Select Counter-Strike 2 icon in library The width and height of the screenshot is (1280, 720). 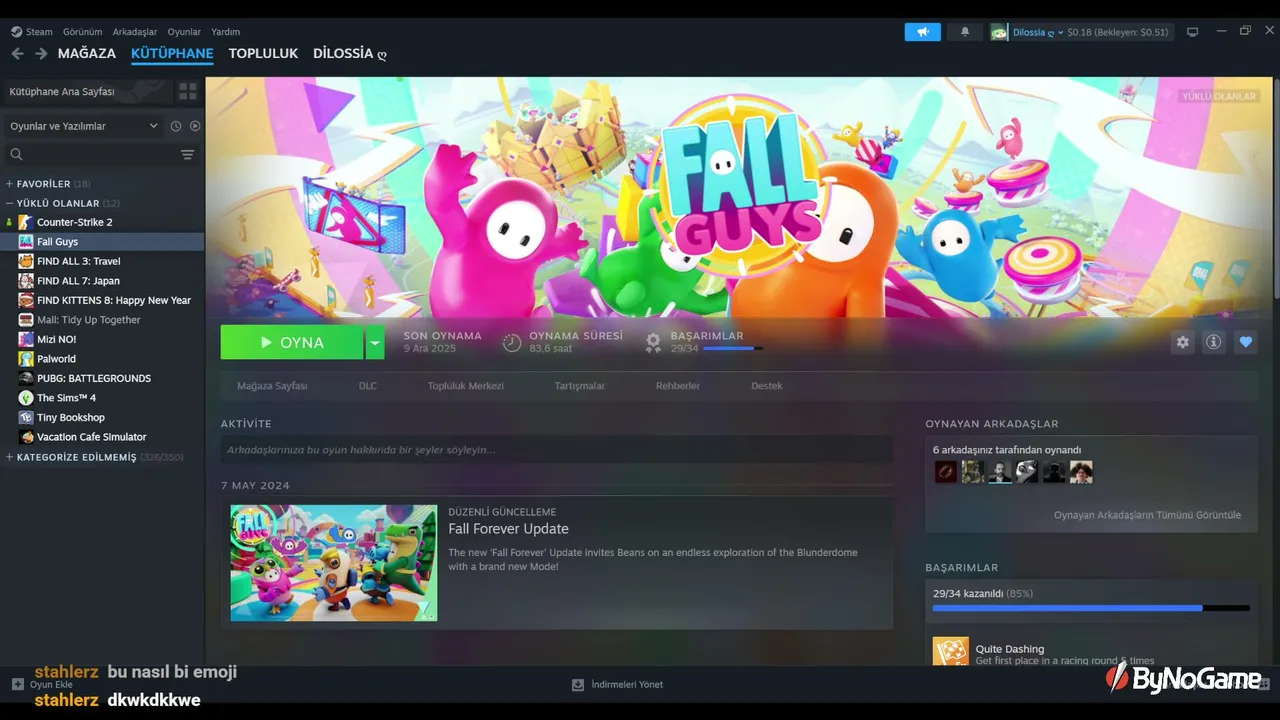tap(26, 222)
